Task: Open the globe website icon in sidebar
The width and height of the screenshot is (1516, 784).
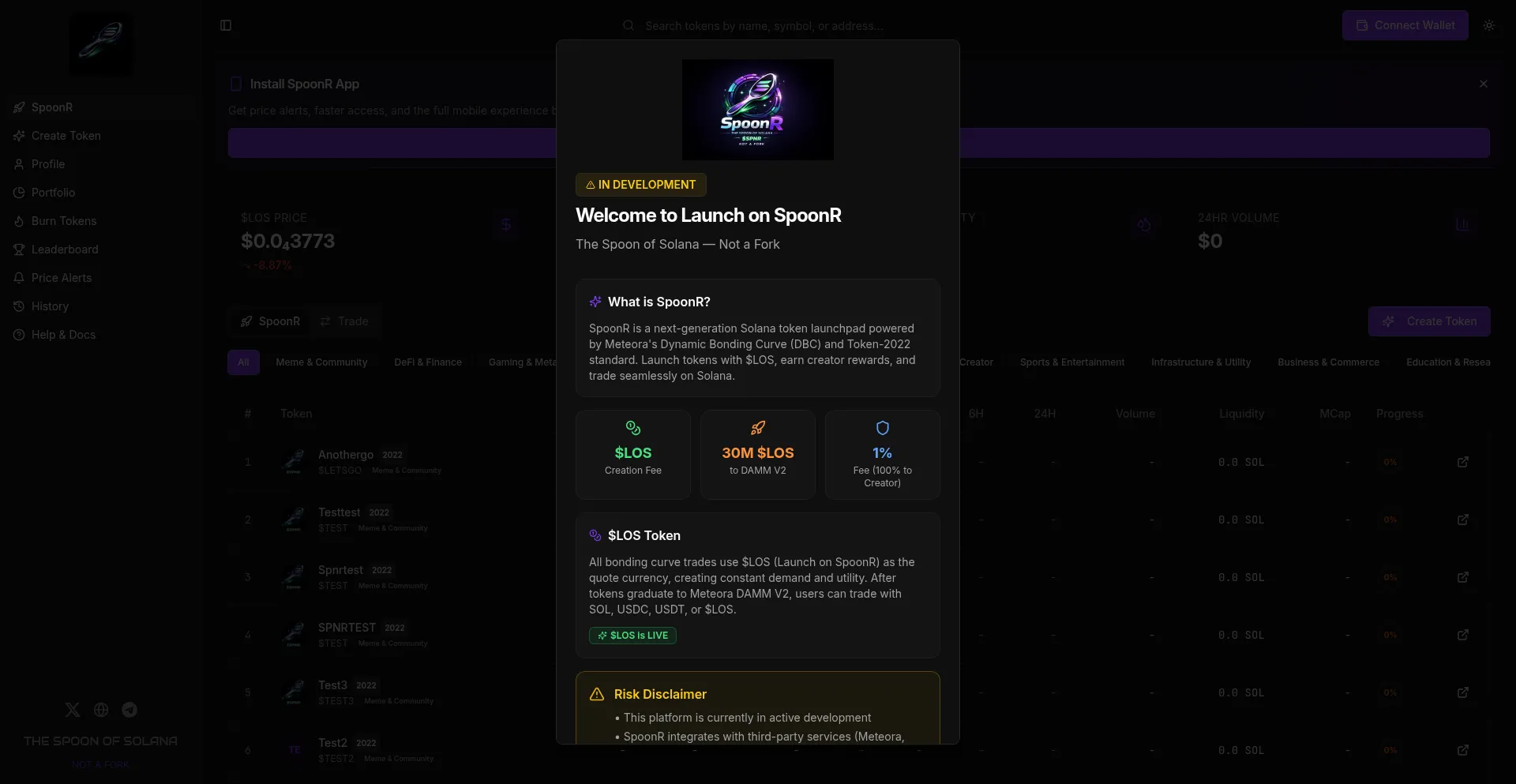Action: coord(101,710)
